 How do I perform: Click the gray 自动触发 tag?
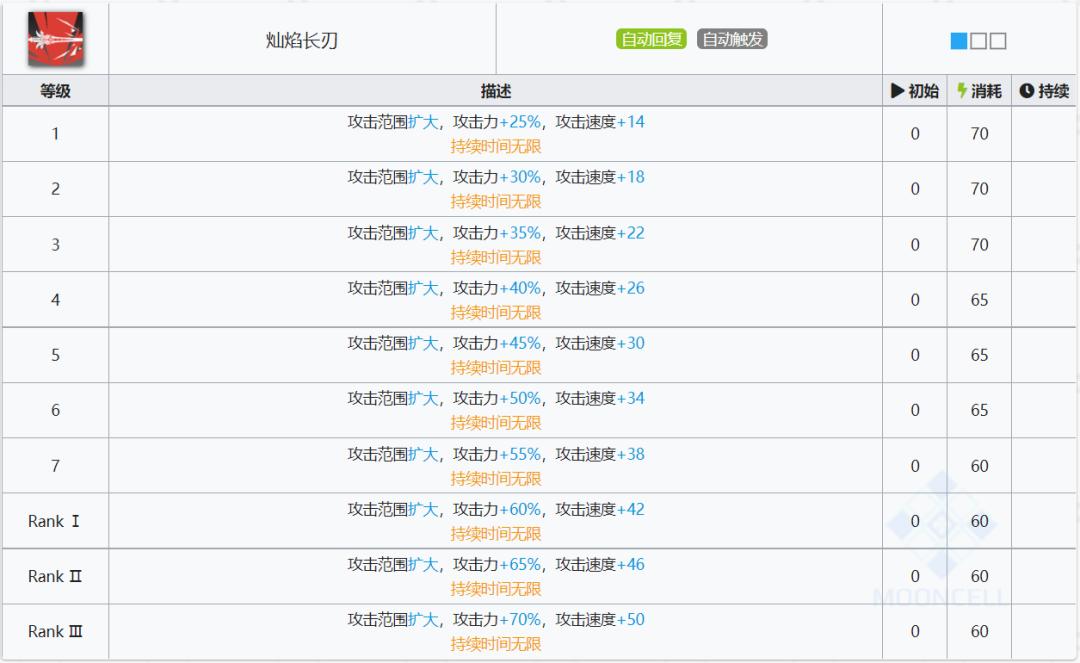point(732,40)
